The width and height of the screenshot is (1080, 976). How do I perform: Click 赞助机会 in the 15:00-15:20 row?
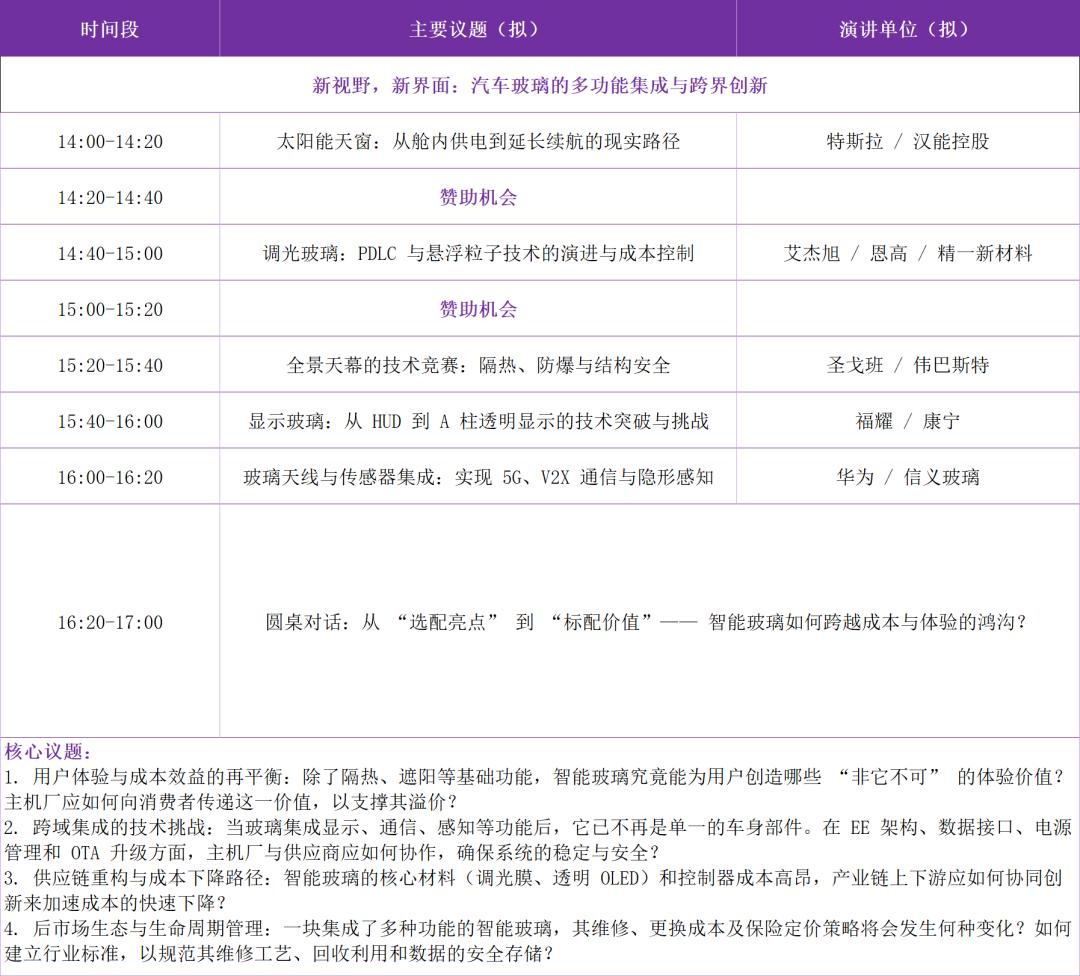(x=477, y=309)
